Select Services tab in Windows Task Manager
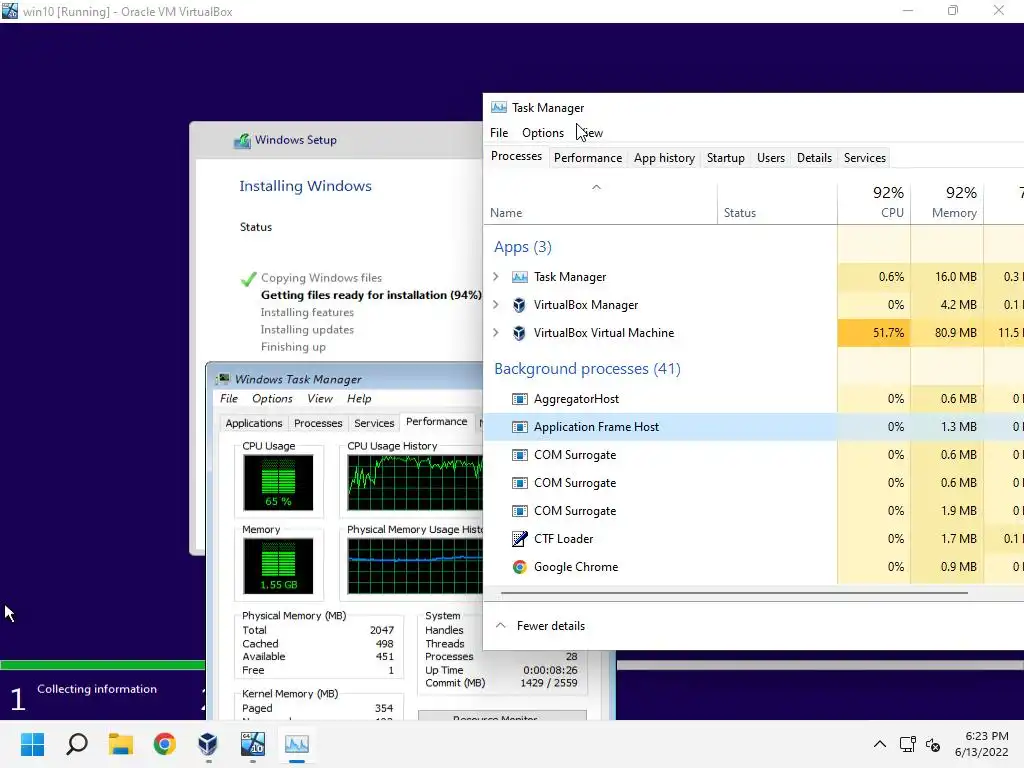Image resolution: width=1024 pixels, height=768 pixels. pyautogui.click(x=374, y=423)
